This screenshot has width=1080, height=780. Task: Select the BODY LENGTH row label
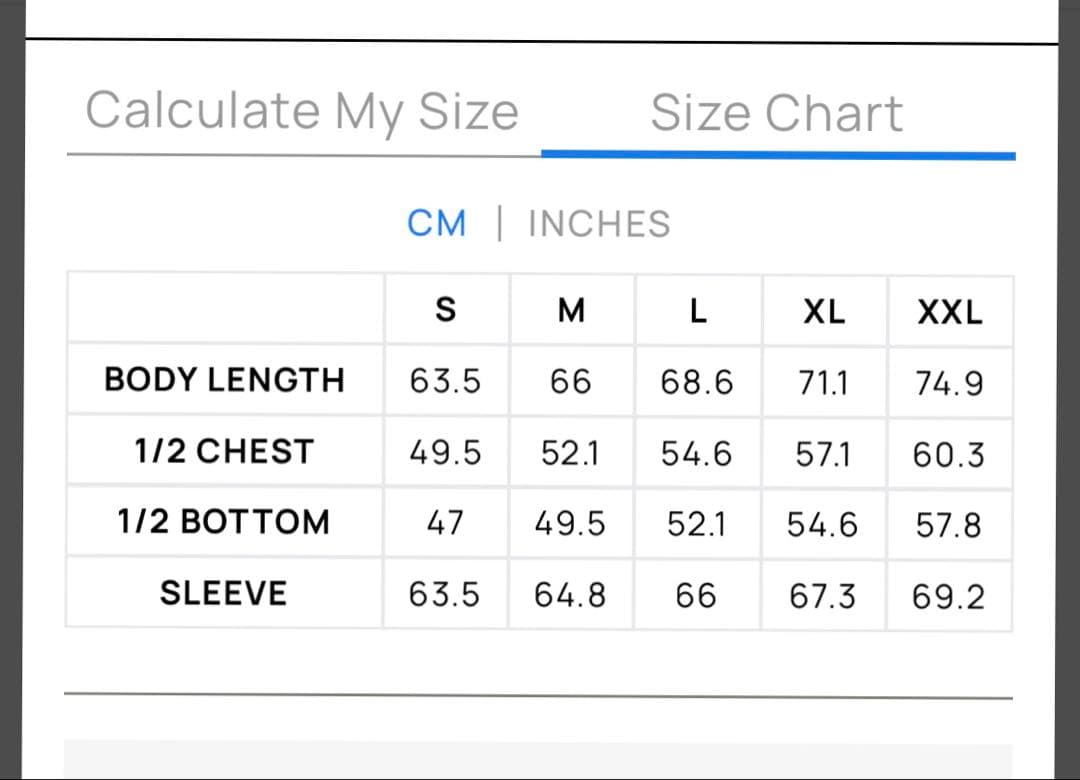click(225, 380)
